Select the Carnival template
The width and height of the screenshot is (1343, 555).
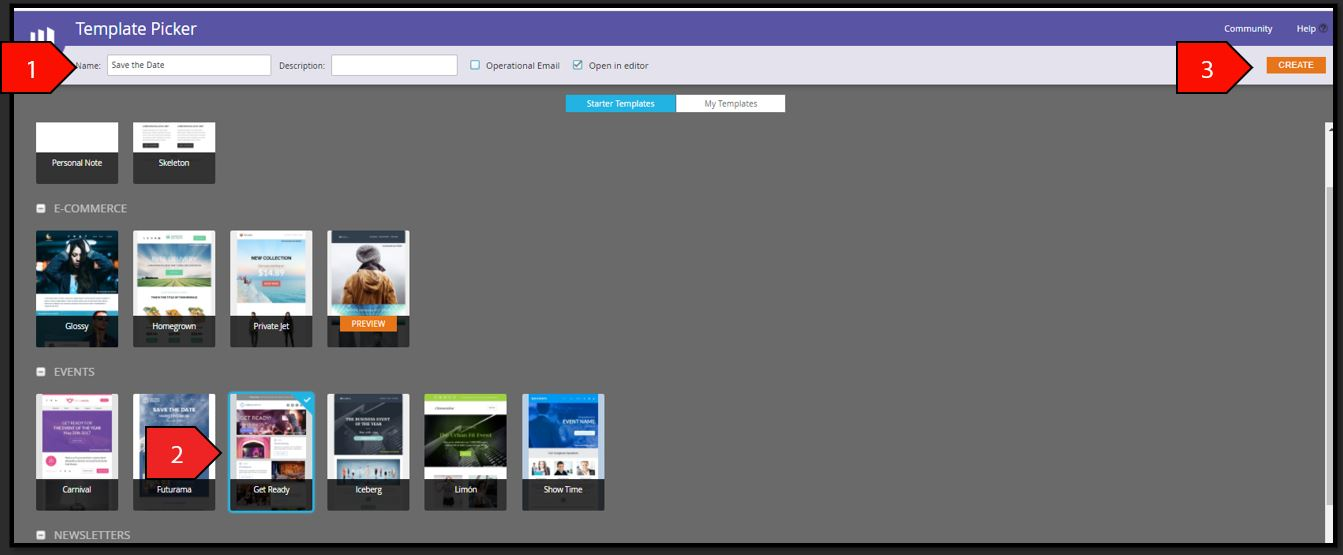point(77,452)
